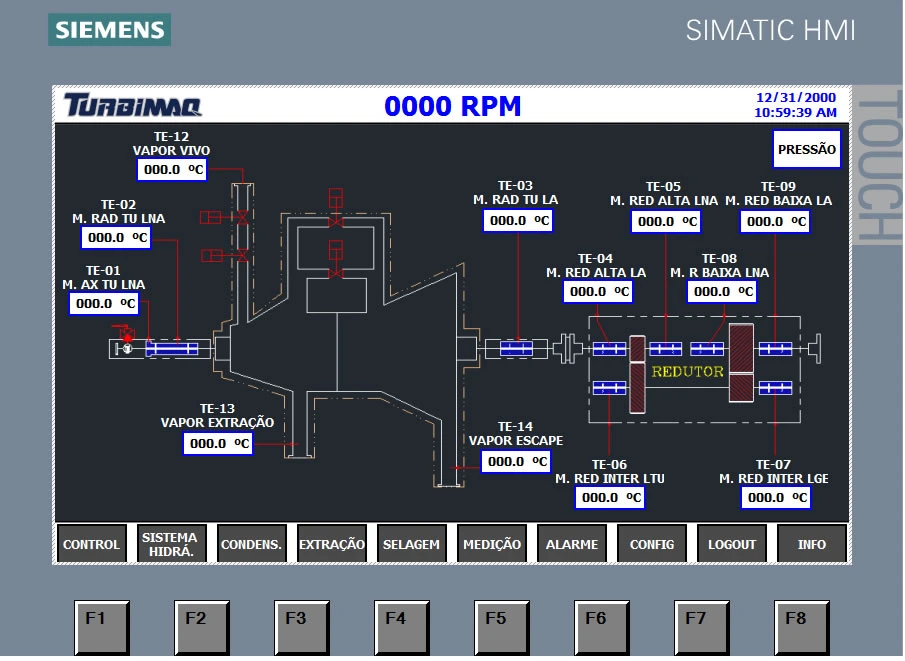
Task: Click the TE-13 VAPOR EXTRAÇÃO label
Action: click(217, 416)
